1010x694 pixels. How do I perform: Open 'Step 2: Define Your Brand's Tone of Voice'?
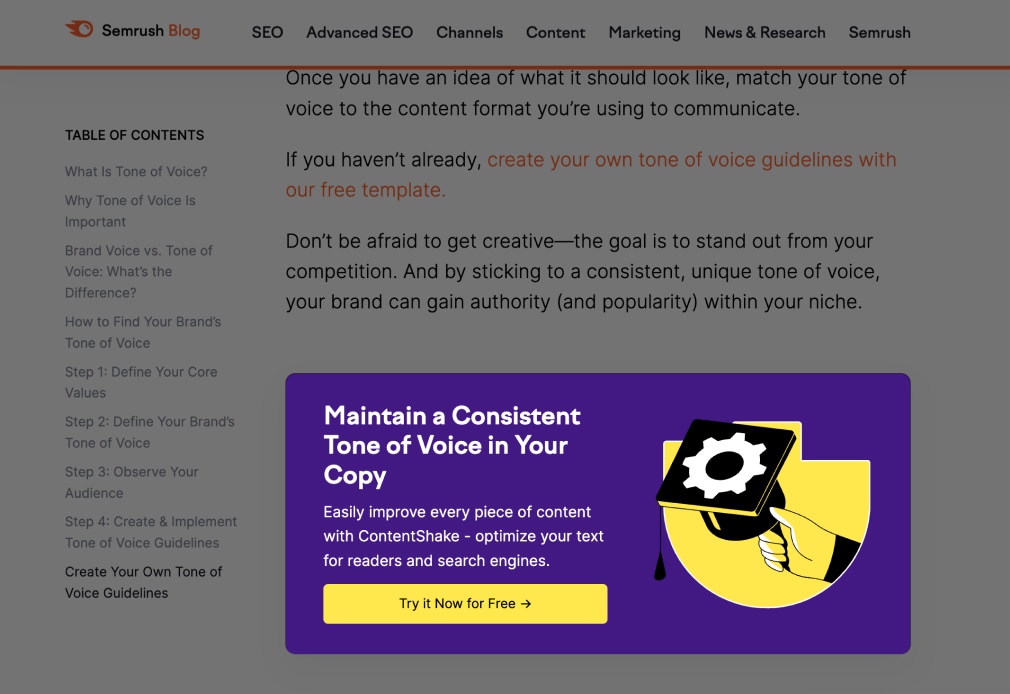(147, 432)
